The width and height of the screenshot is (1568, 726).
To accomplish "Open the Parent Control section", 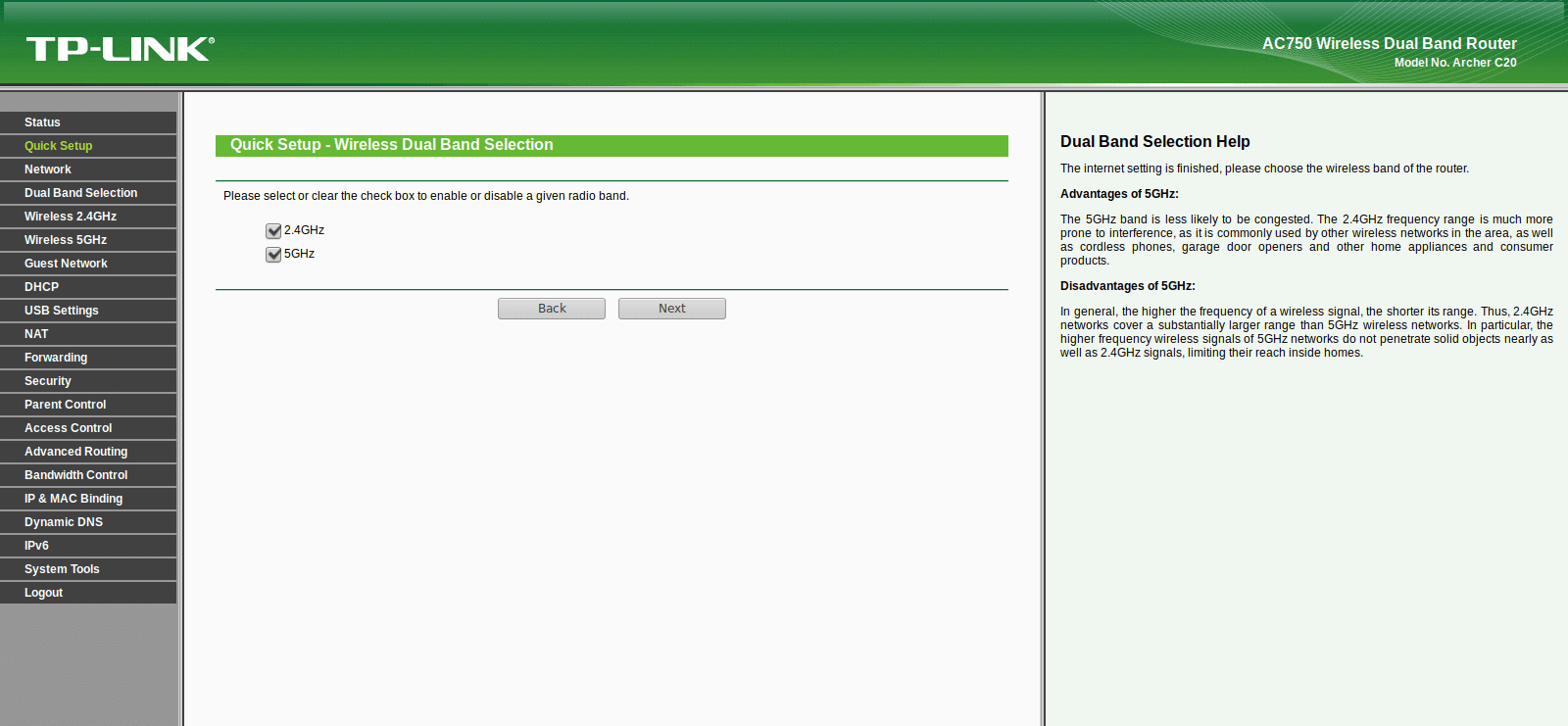I will (x=88, y=405).
